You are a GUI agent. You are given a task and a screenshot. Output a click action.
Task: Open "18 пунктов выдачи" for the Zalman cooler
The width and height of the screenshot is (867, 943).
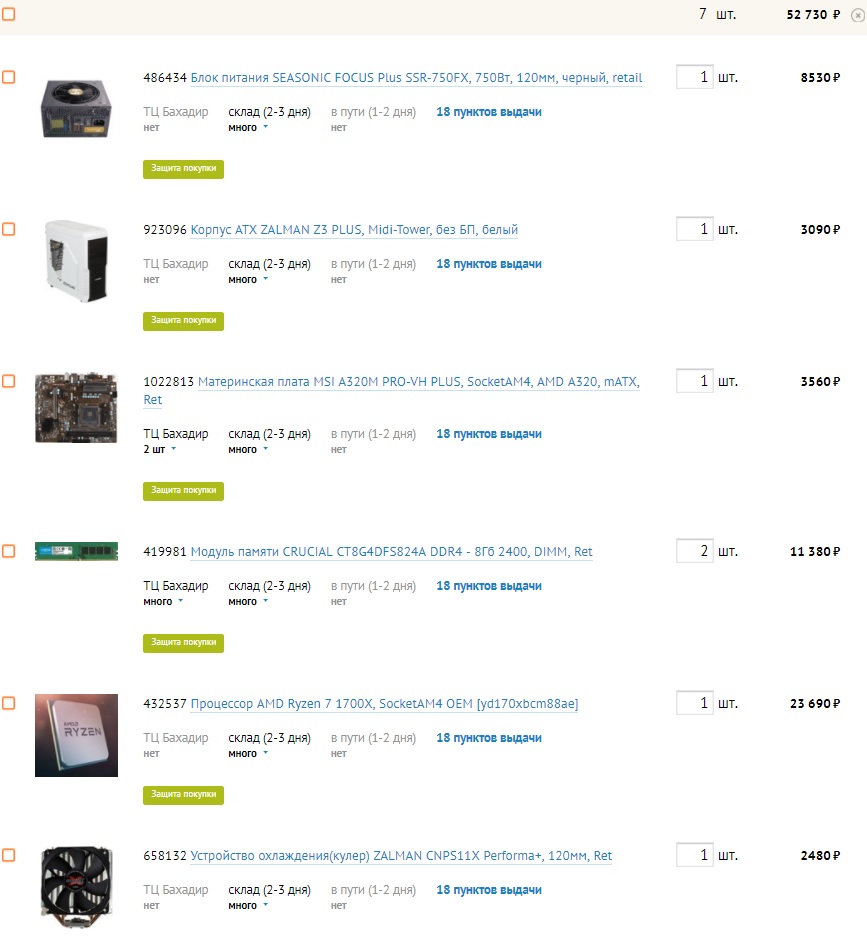[x=489, y=890]
